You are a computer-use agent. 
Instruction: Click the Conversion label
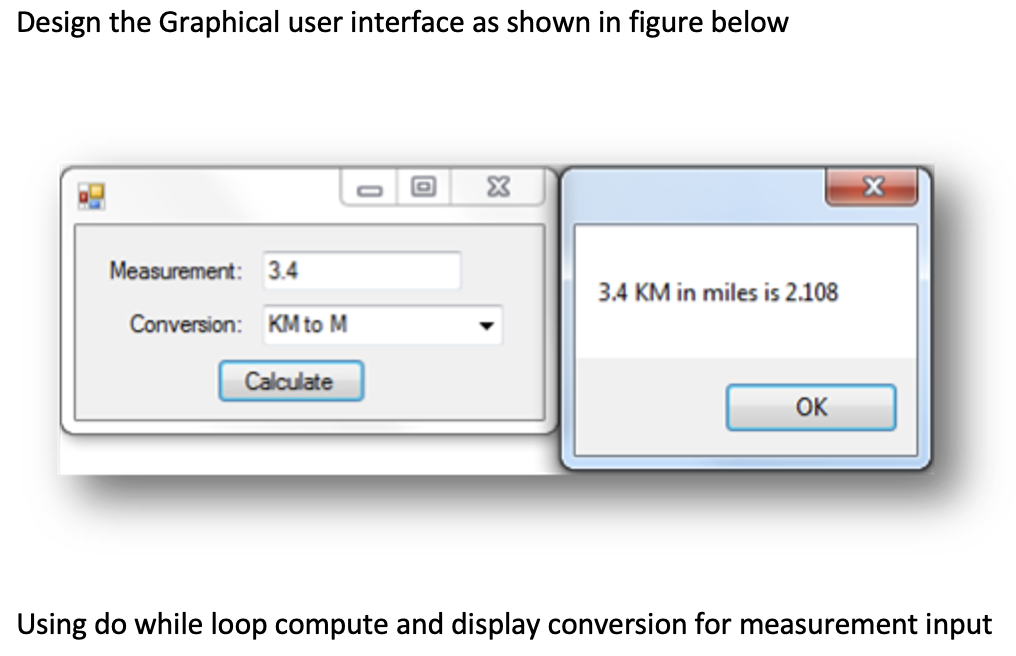click(x=184, y=324)
